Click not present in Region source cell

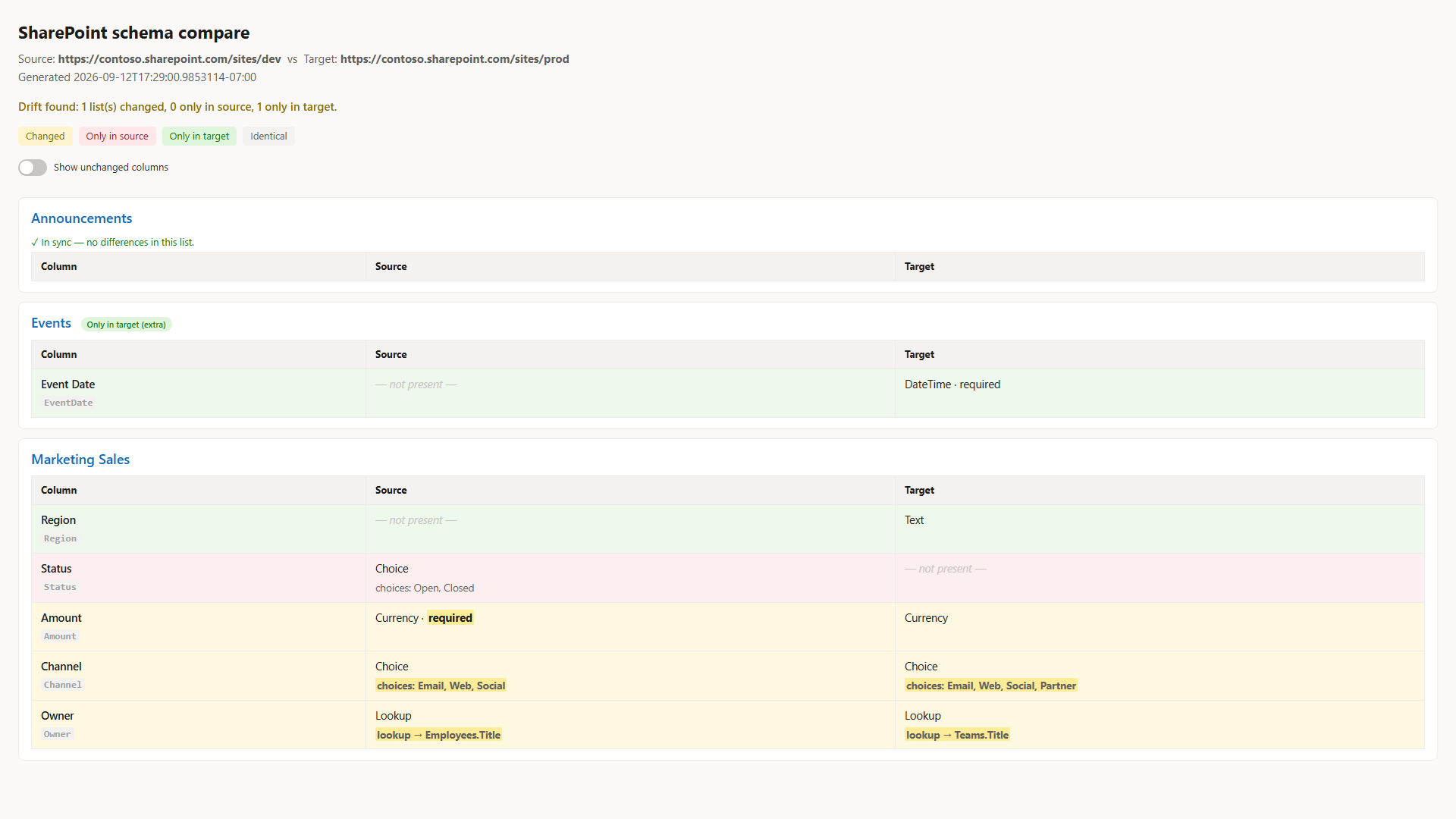(416, 520)
